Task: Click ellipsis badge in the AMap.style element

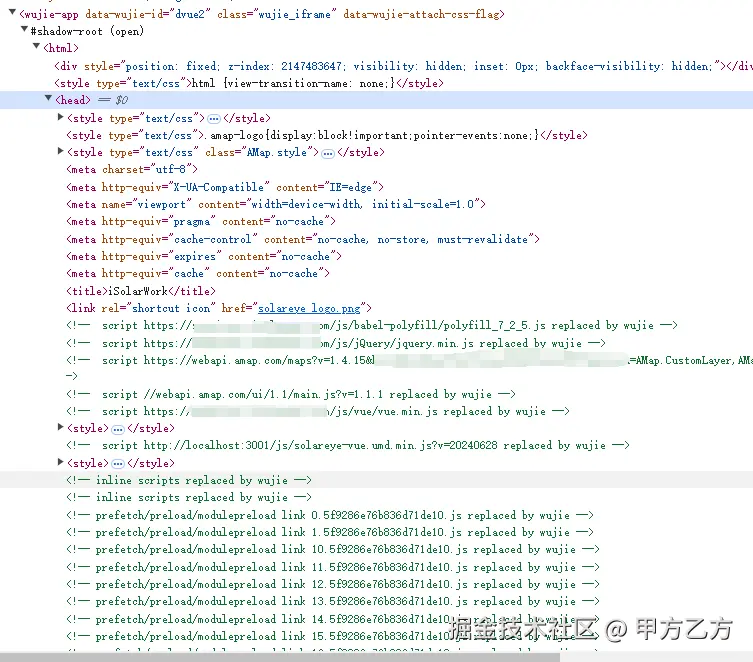Action: (x=327, y=153)
